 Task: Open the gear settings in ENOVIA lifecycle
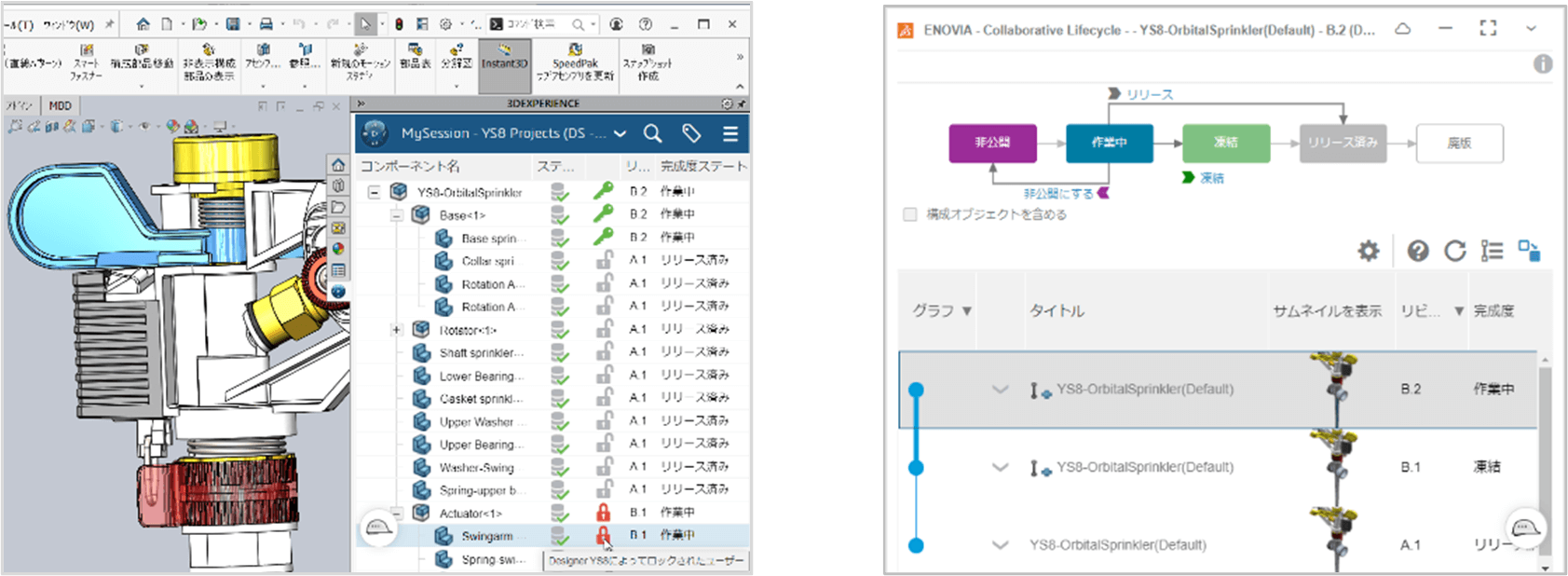coord(1368,251)
